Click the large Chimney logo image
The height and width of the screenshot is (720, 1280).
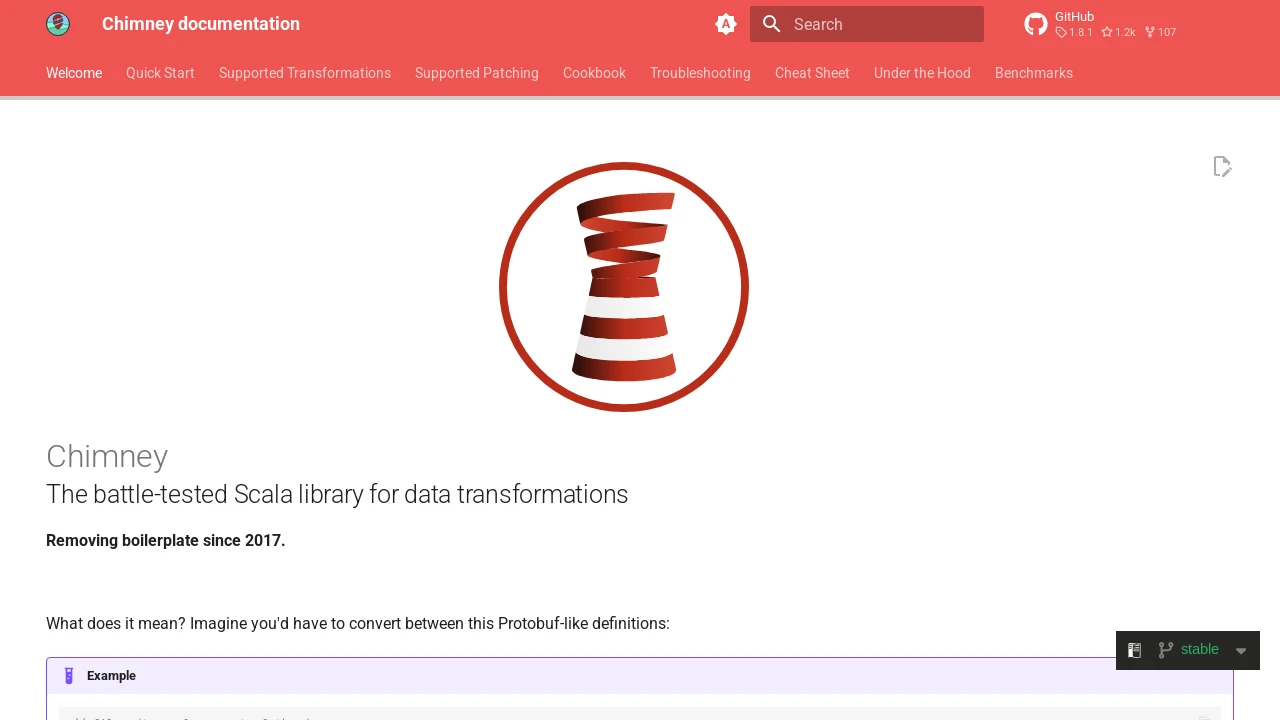pos(624,287)
